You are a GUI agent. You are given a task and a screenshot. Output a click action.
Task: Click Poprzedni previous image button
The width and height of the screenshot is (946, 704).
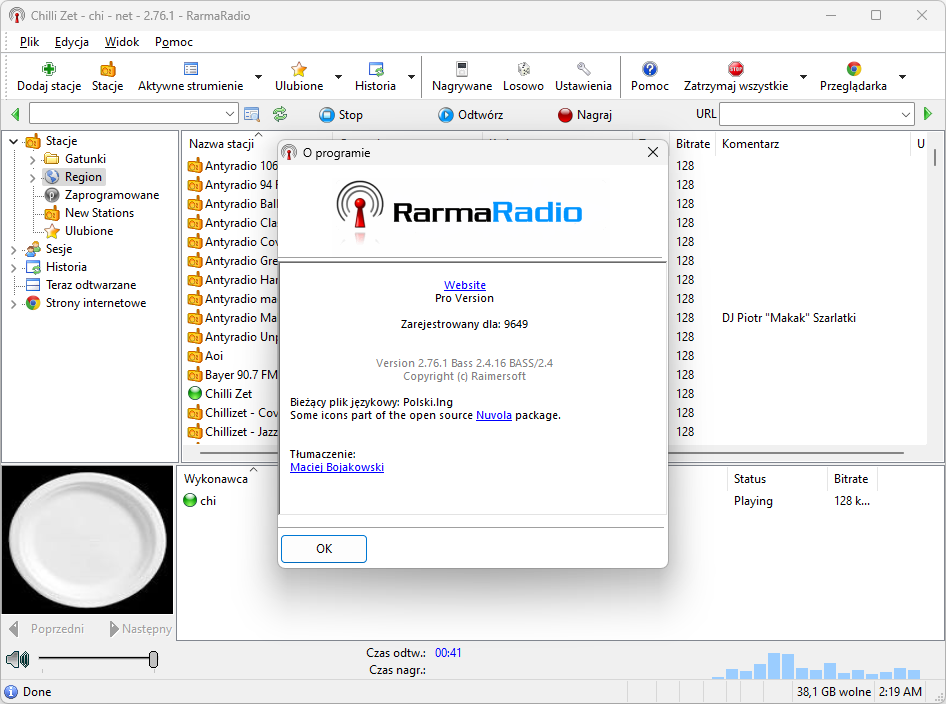(47, 629)
